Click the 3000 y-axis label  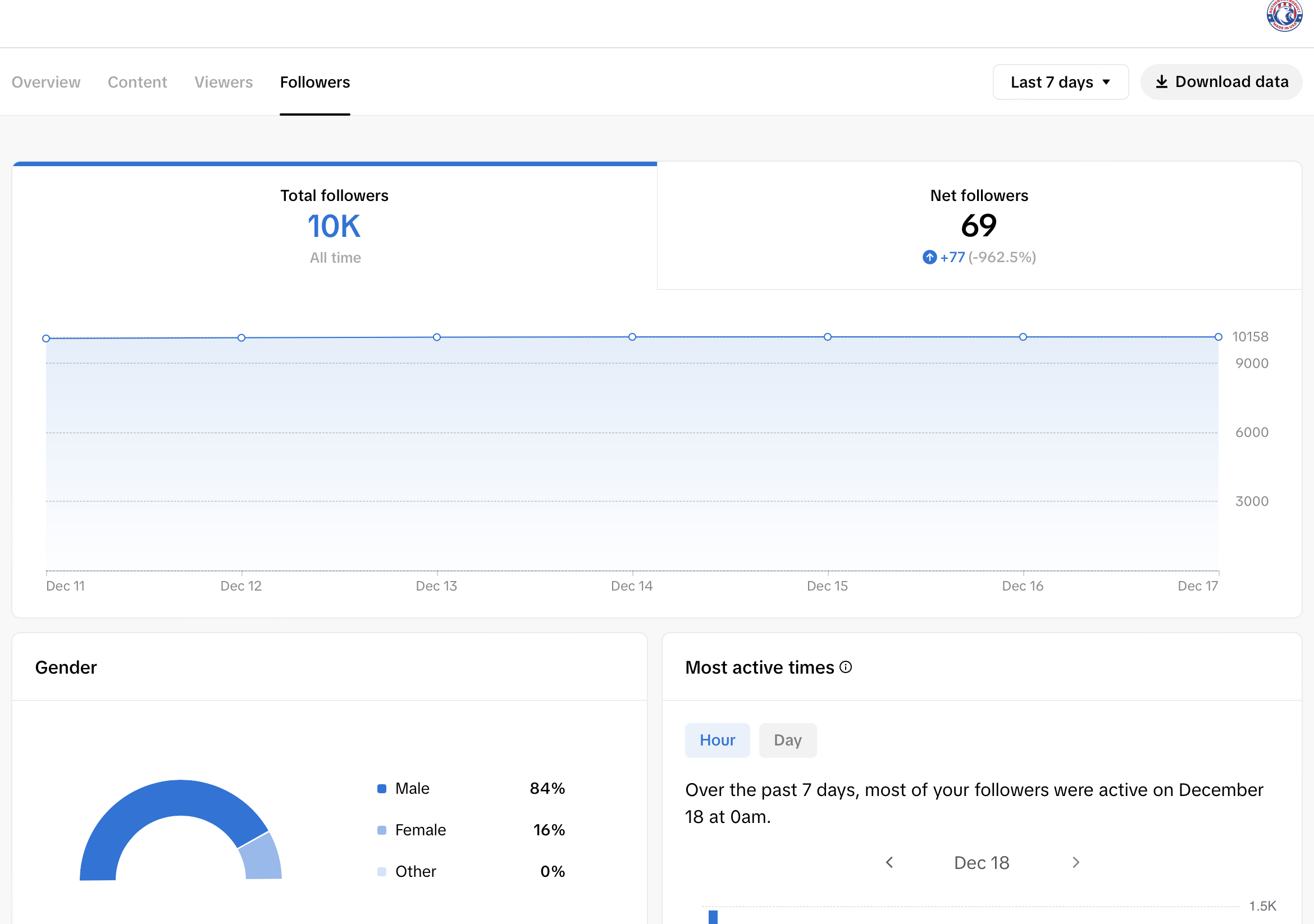(1252, 501)
